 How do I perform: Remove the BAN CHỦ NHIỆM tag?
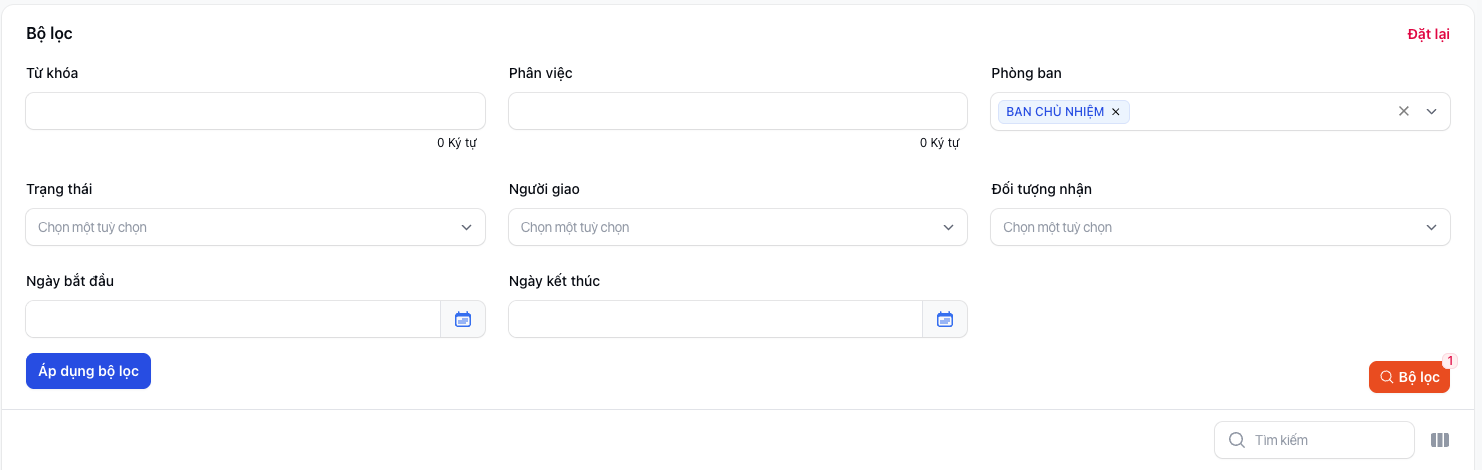tap(1116, 112)
